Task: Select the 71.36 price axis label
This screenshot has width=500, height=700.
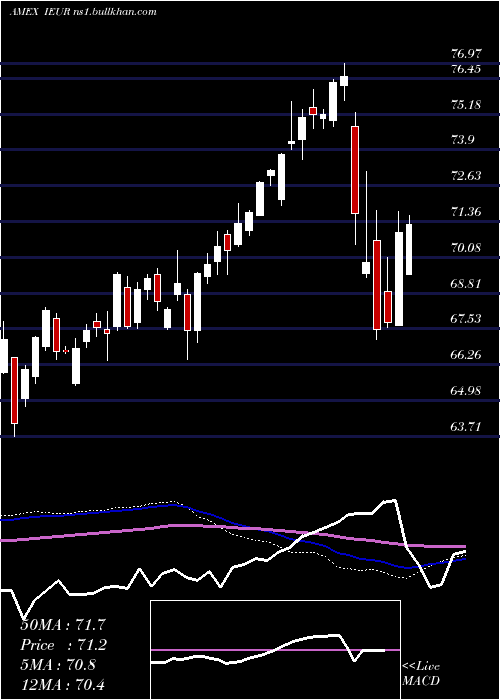Action: tap(467, 212)
